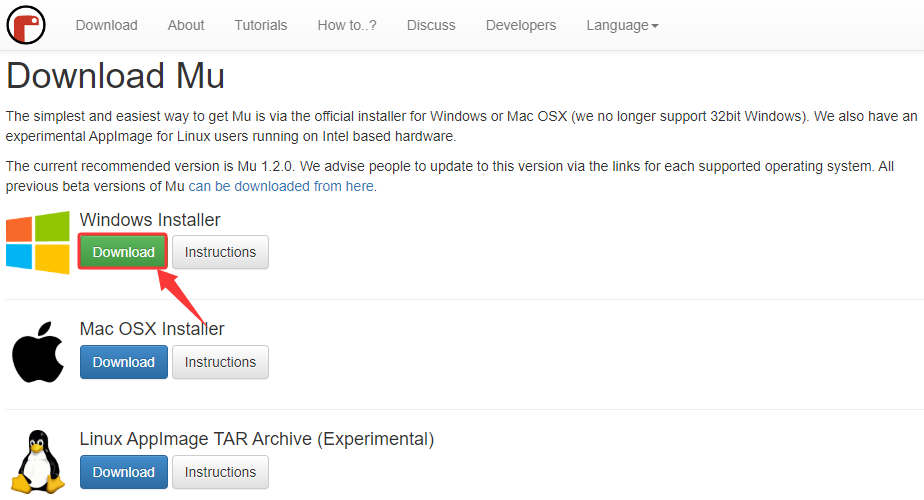Download the Linux AppImage TAR Archive
The image size is (924, 500).
[x=124, y=472]
